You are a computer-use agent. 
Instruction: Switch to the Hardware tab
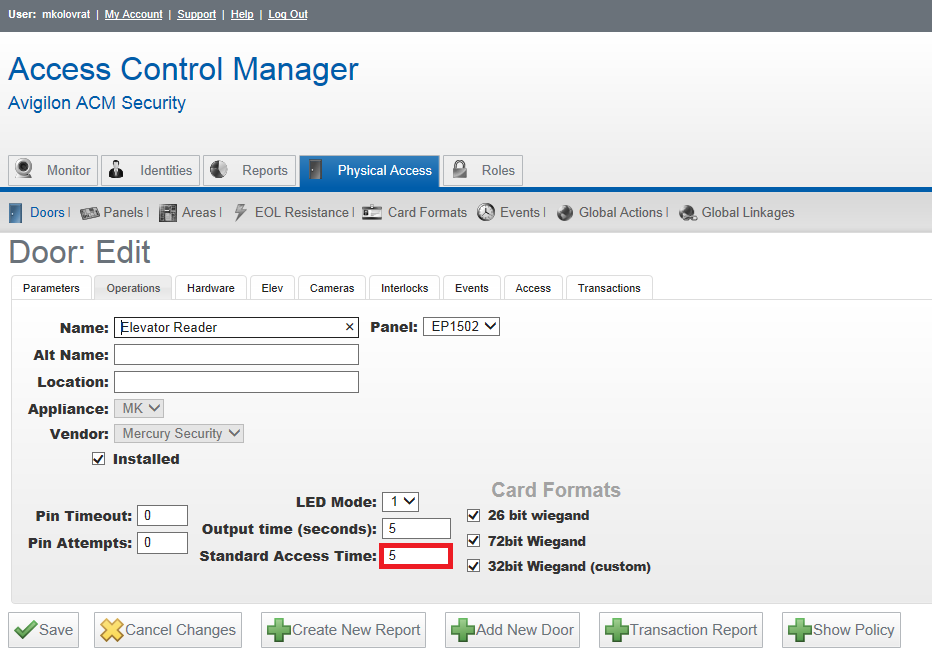210,287
